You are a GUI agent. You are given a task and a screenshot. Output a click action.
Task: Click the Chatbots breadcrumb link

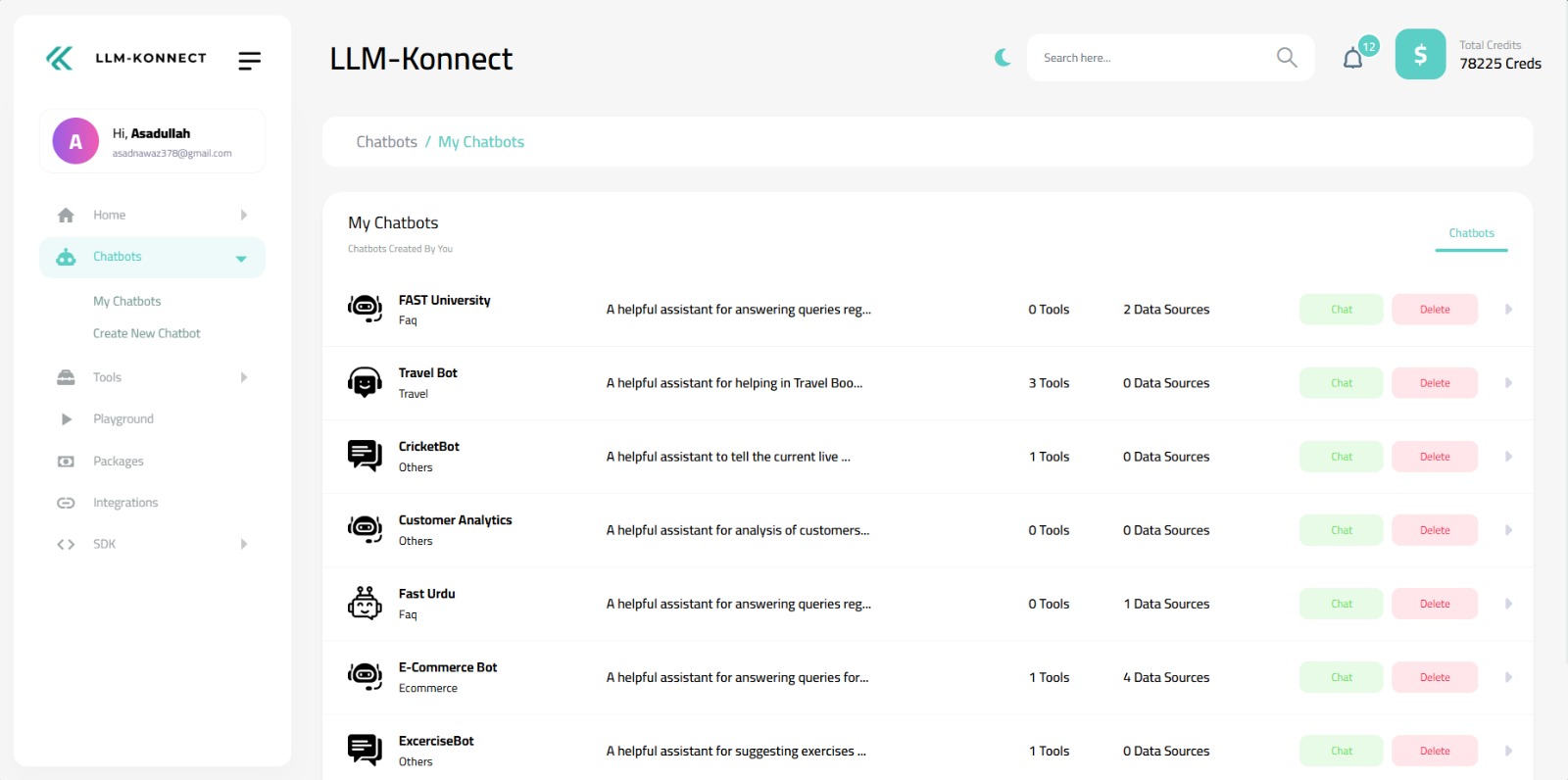(x=386, y=142)
